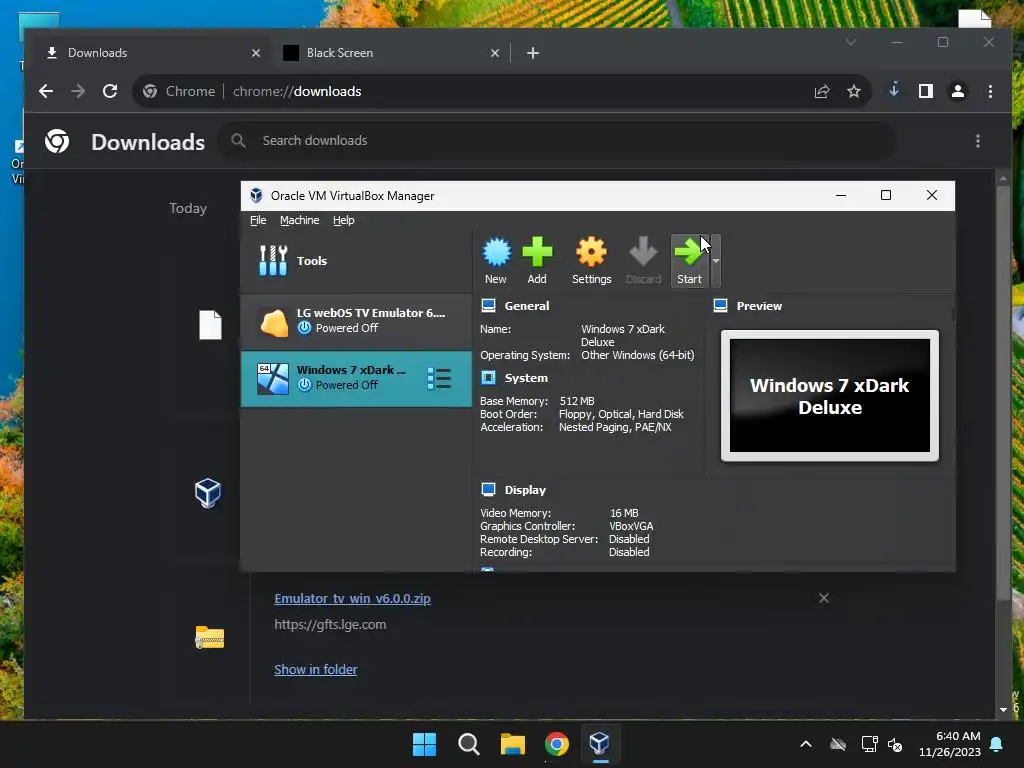Open Chrome from the taskbar

[x=556, y=744]
